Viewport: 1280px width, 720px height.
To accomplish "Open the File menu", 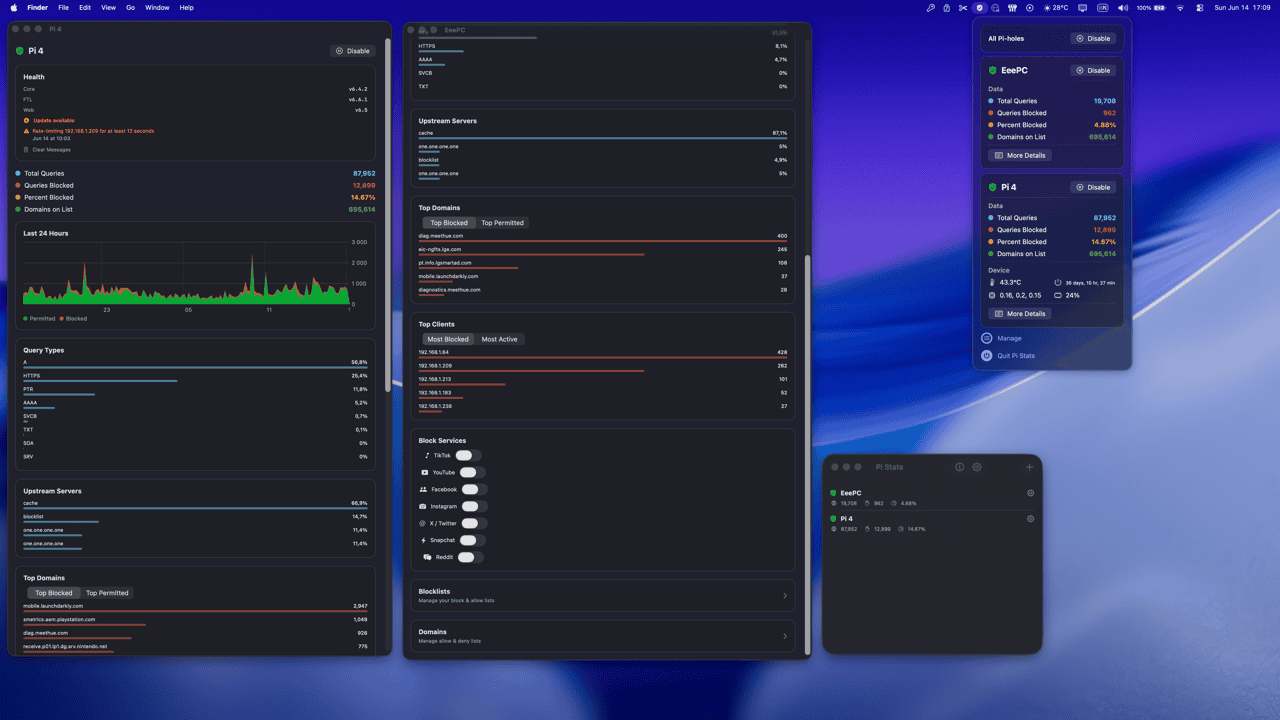I will pos(63,7).
